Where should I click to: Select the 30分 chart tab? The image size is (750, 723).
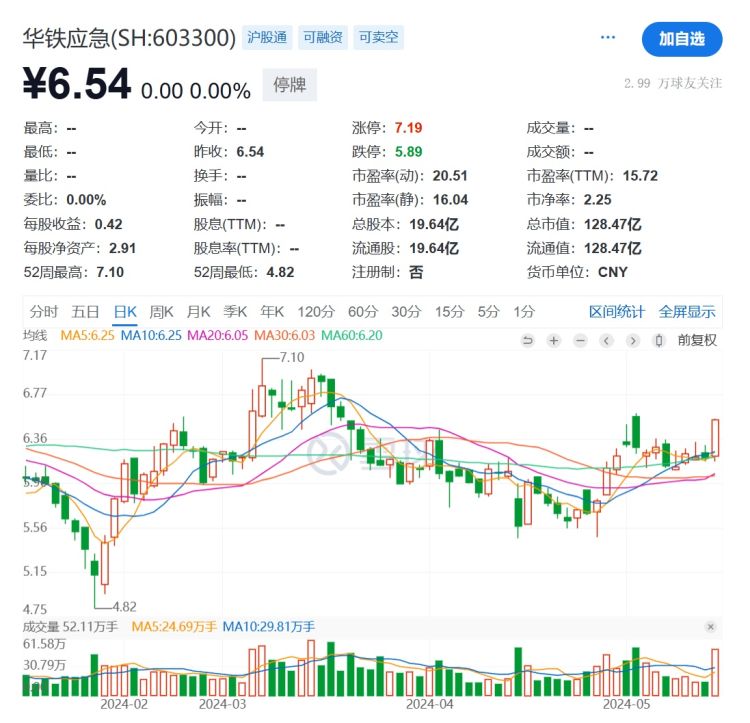[406, 312]
